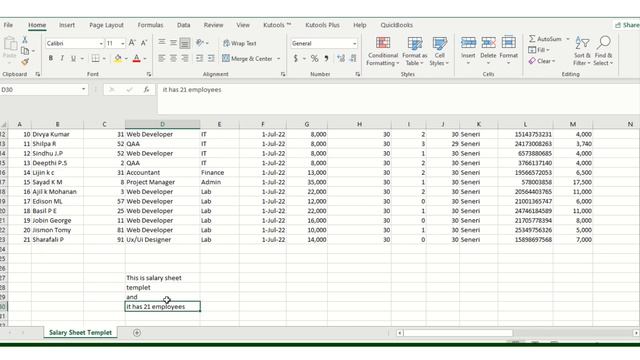The height and width of the screenshot is (360, 640).
Task: Open the Kutools Plus tab
Action: click(x=322, y=25)
